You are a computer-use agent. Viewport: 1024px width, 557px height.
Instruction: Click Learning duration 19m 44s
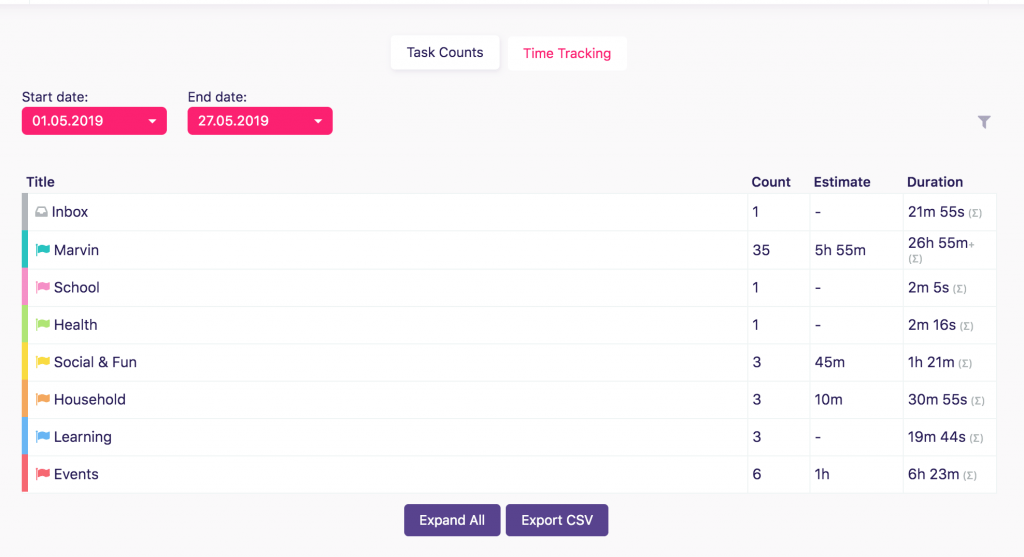coord(936,437)
